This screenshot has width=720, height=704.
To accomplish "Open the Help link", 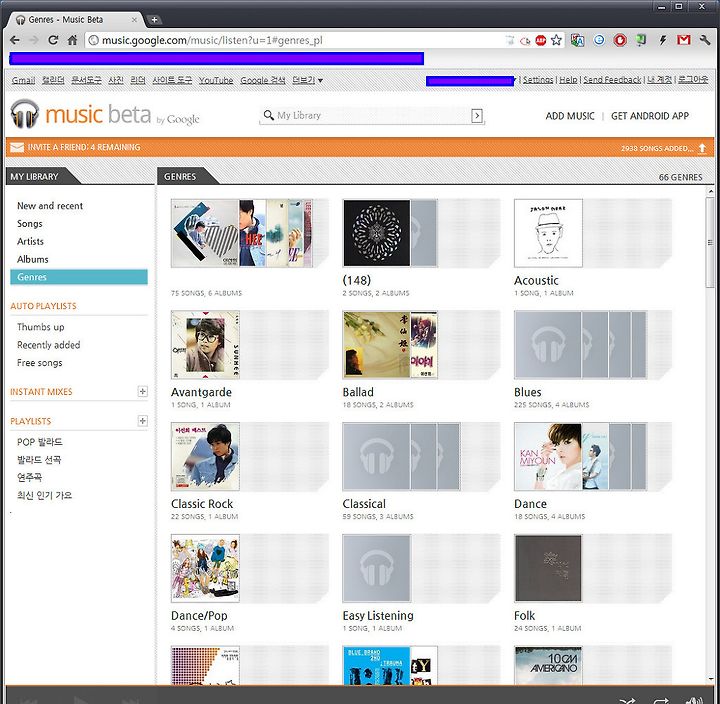I will (568, 79).
